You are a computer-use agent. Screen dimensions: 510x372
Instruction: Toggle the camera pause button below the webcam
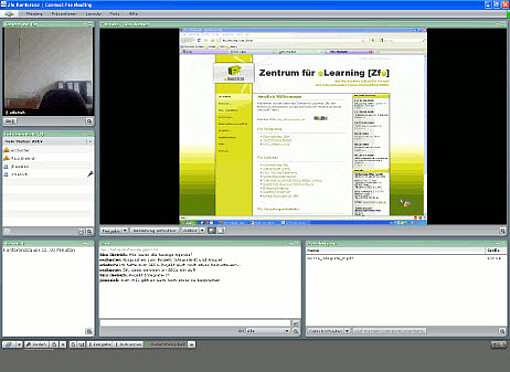(x=10, y=121)
